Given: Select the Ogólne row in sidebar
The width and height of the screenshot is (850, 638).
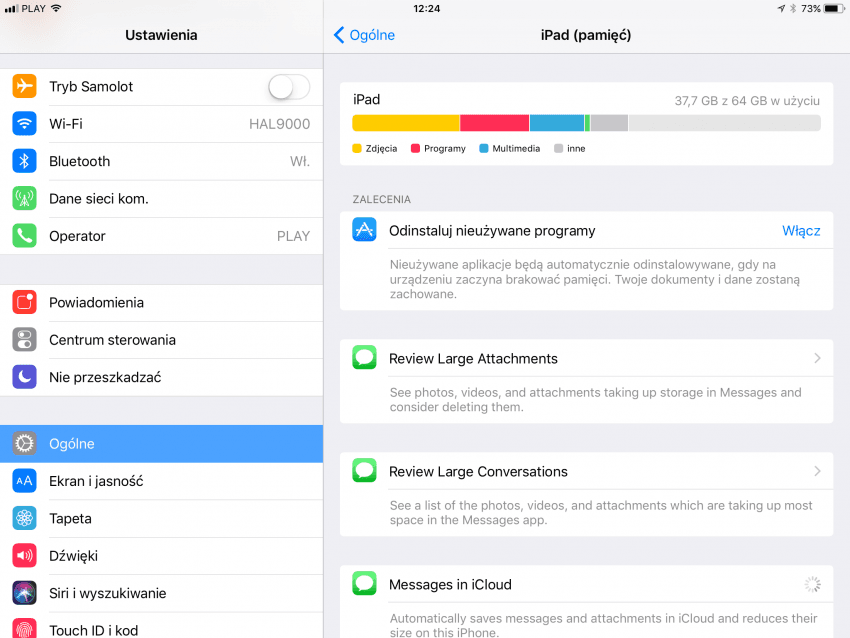Looking at the screenshot, I should (162, 444).
